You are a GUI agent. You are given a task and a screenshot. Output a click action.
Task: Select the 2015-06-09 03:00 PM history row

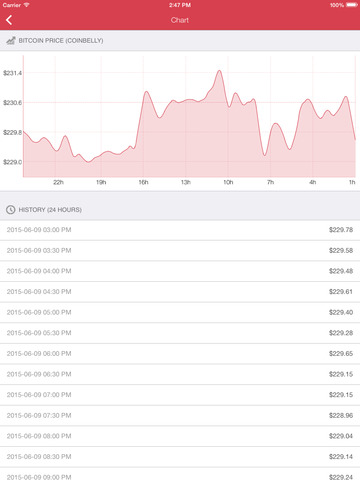tap(180, 230)
